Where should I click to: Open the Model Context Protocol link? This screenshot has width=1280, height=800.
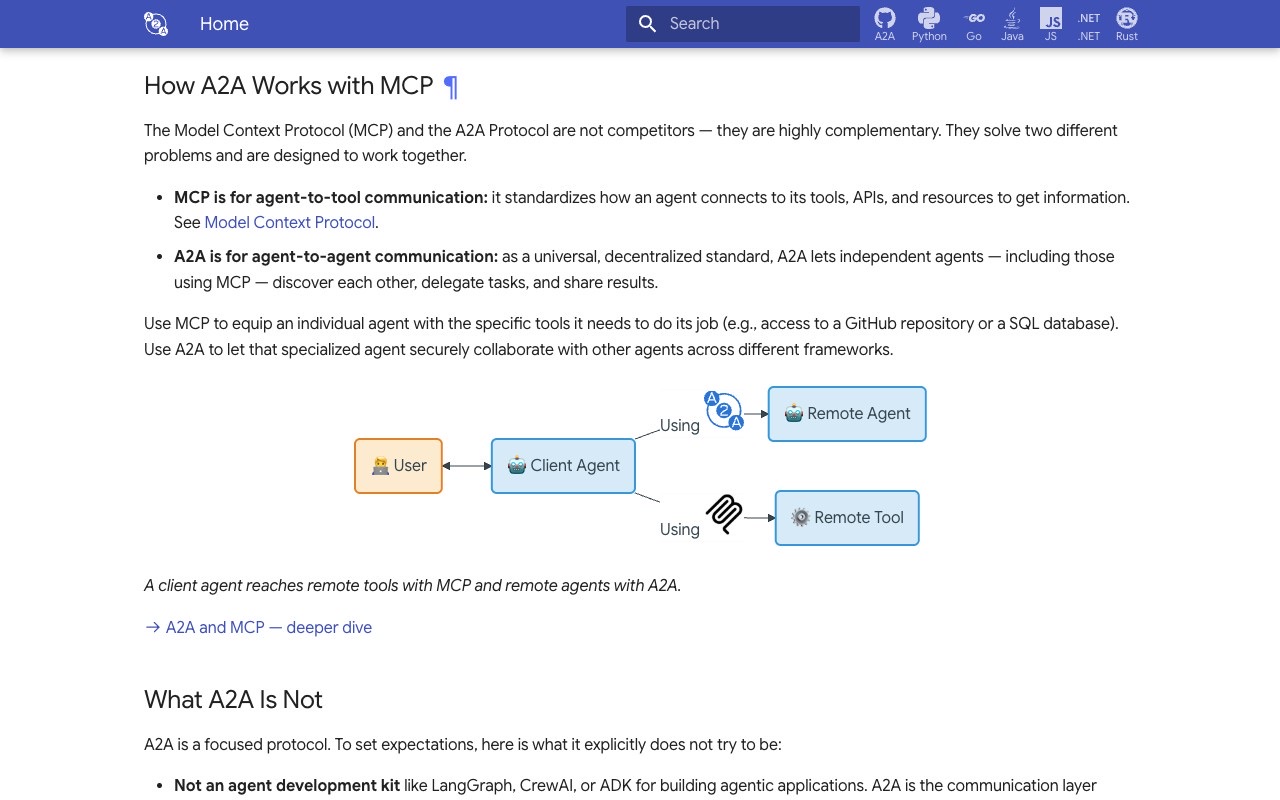point(290,223)
